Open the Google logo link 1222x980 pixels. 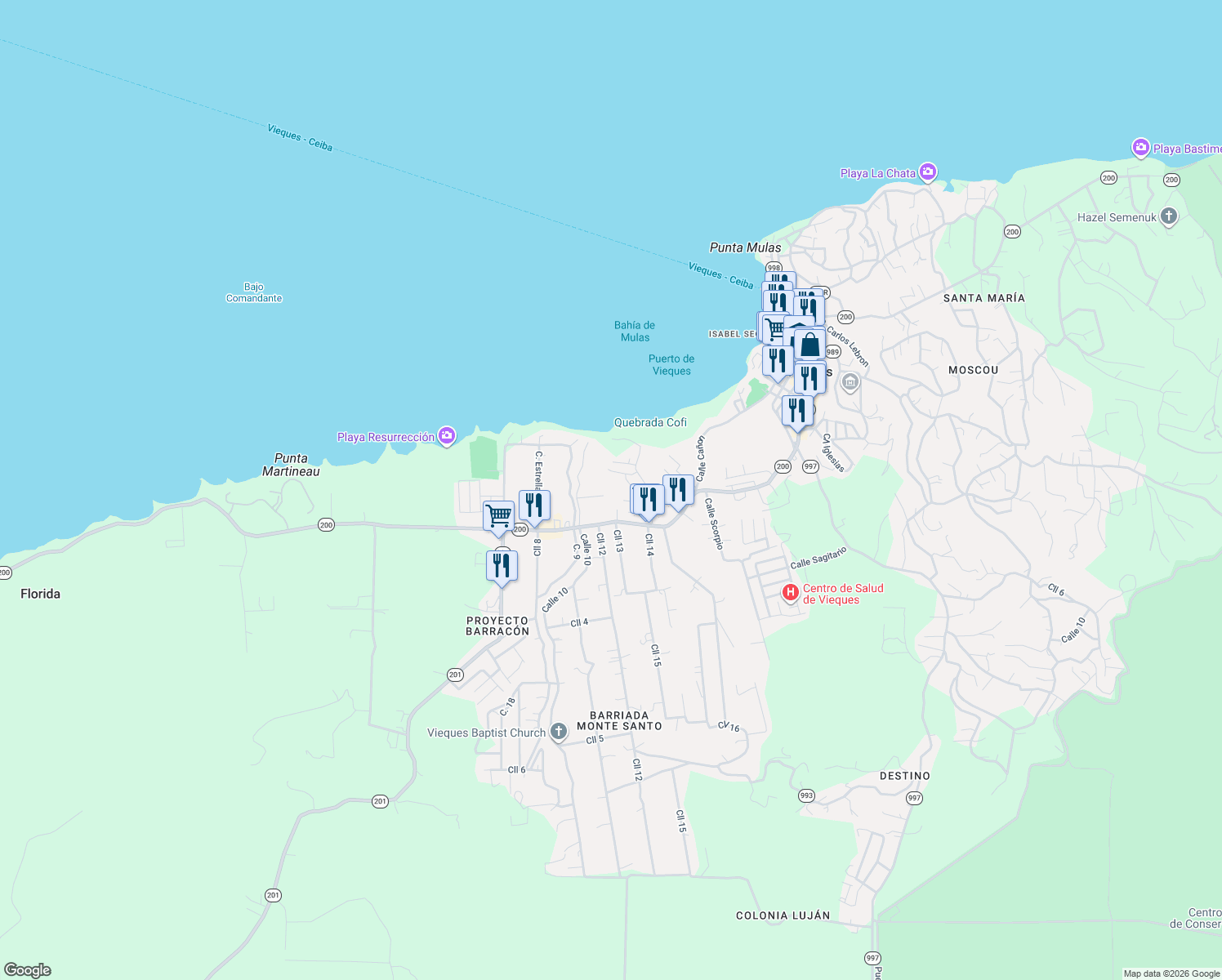(x=28, y=970)
